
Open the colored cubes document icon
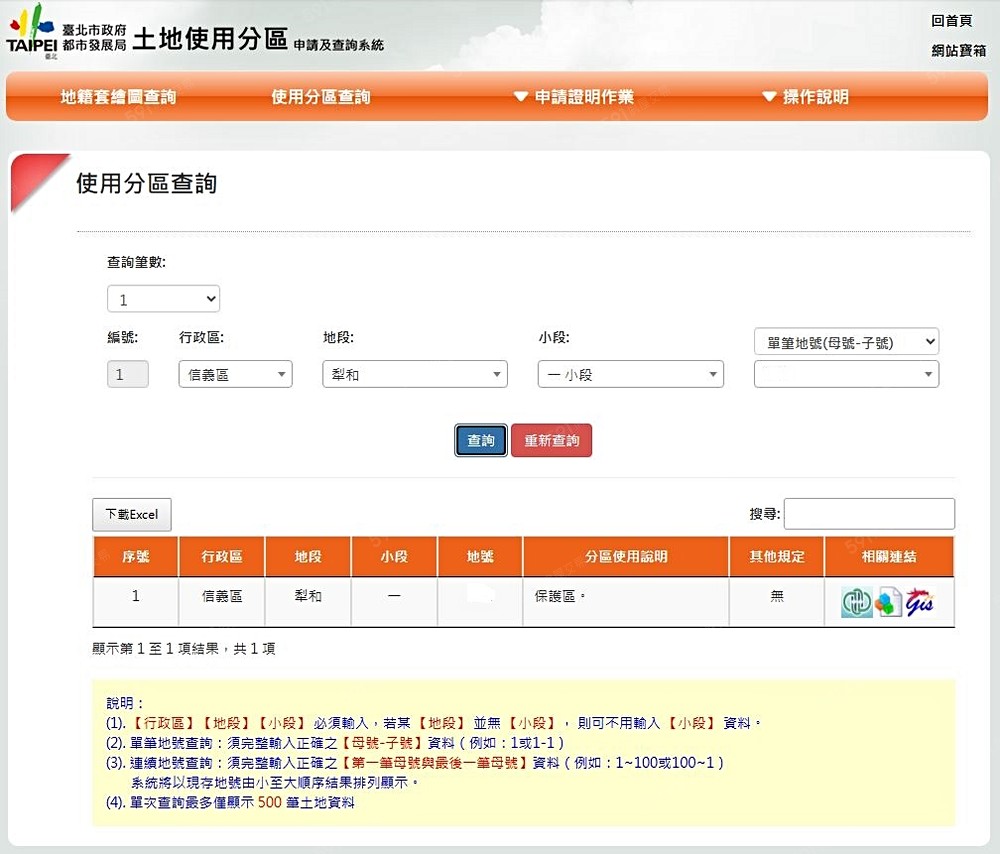(887, 603)
